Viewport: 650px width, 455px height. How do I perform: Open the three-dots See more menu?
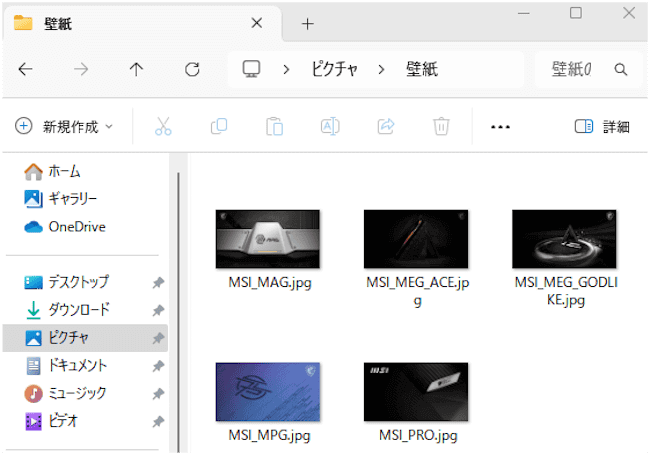click(500, 127)
